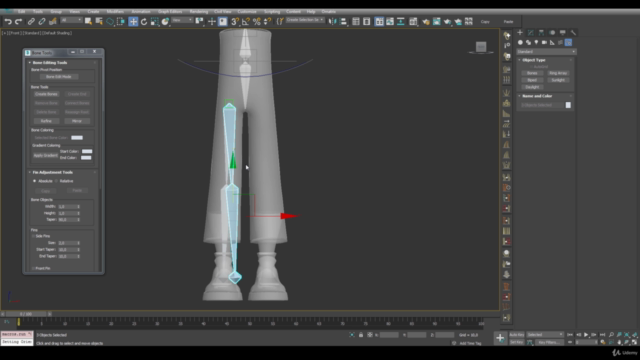Click the Mirror button in Bone Tools
Viewport: 640px width, 360px height.
[77, 121]
